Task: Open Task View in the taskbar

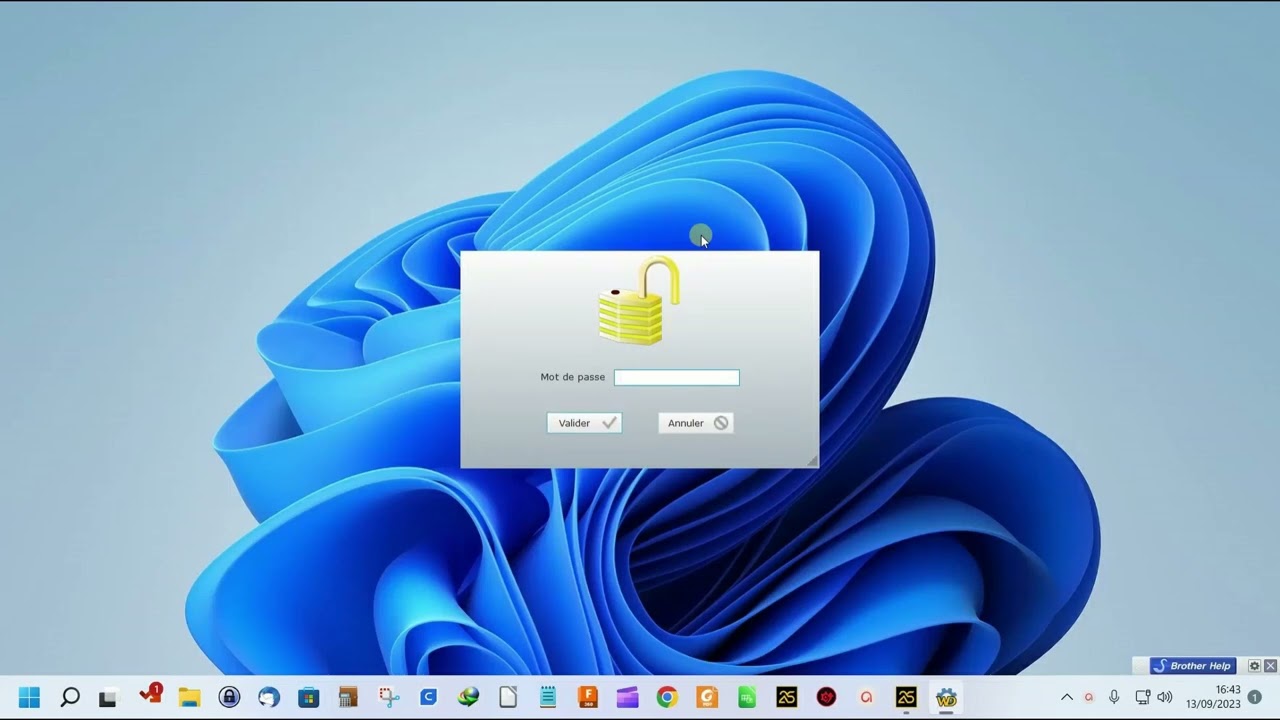Action: [108, 697]
